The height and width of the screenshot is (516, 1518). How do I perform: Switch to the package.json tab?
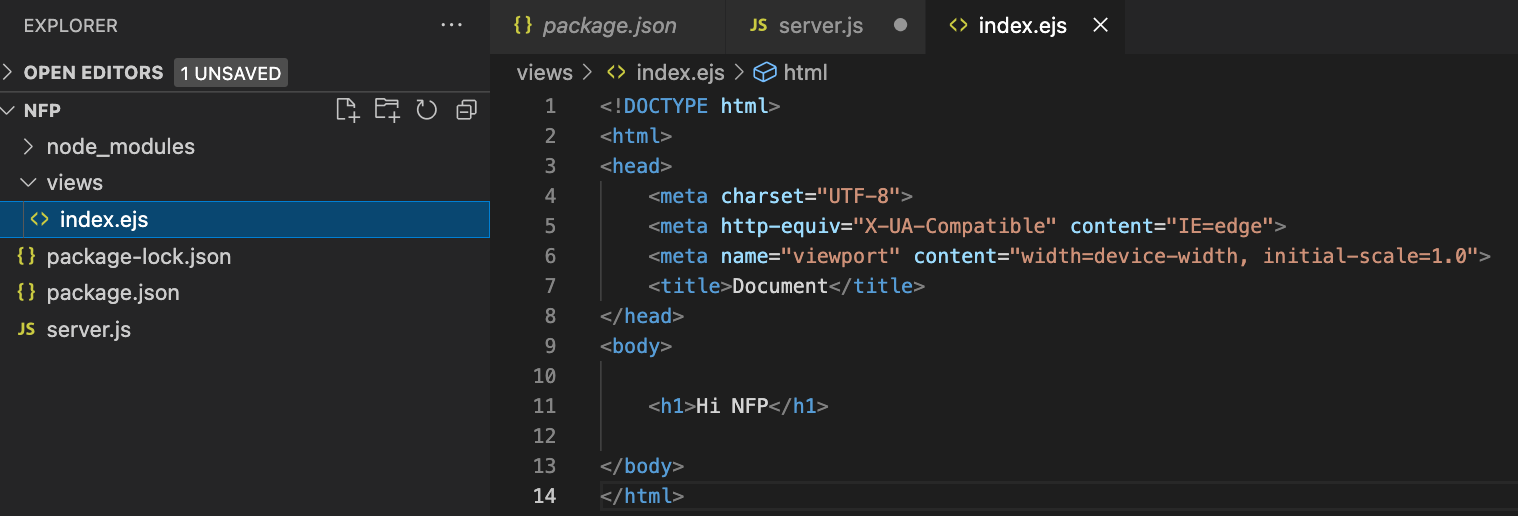click(609, 26)
